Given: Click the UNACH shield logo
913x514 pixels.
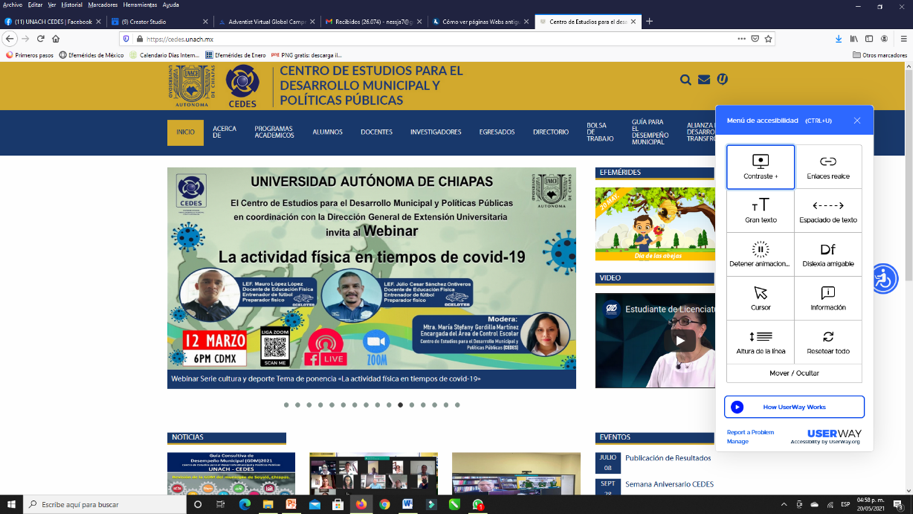Looking at the screenshot, I should coord(192,86).
